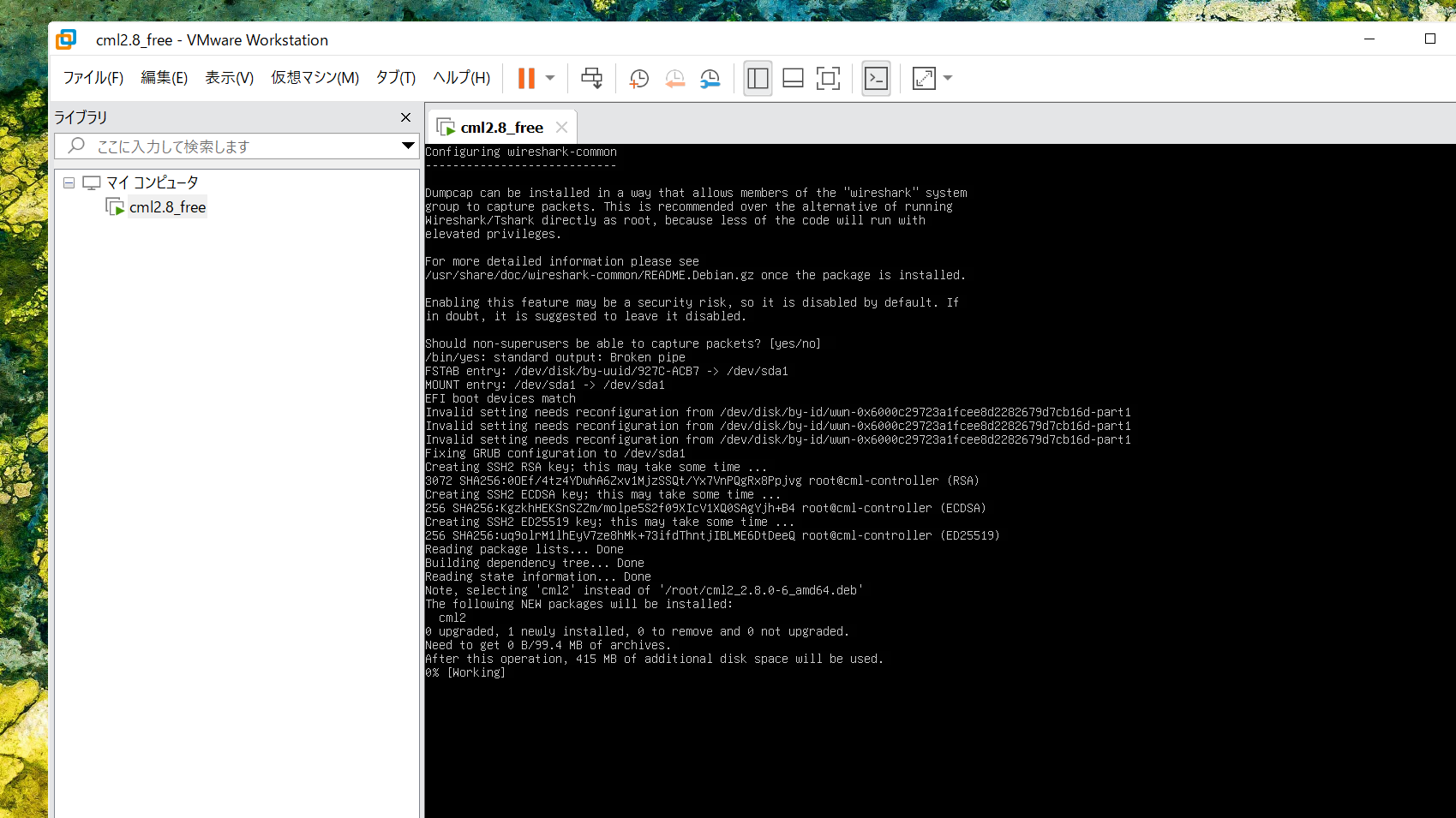Viewport: 1456px width, 818px height.
Task: Revert to the previous snapshot
Action: (675, 78)
